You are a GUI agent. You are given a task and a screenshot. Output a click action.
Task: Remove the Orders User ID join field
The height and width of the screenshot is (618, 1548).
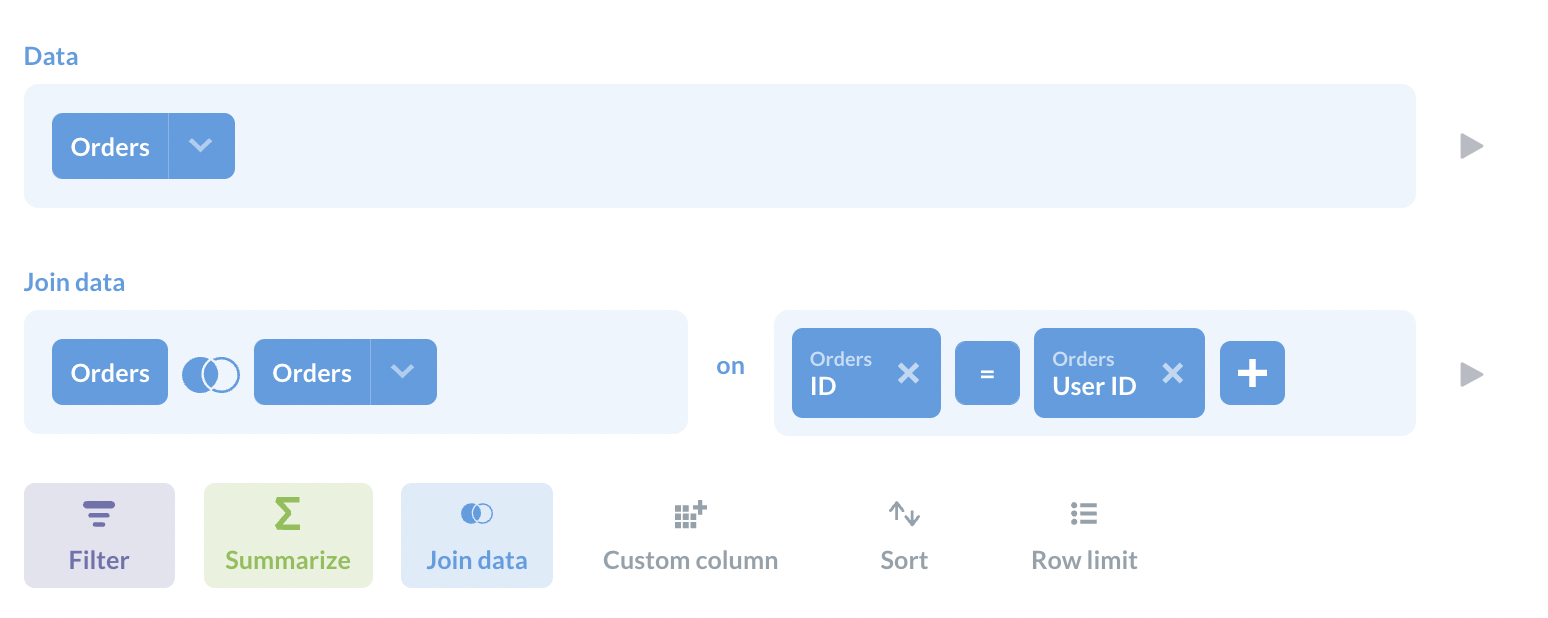[1172, 372]
